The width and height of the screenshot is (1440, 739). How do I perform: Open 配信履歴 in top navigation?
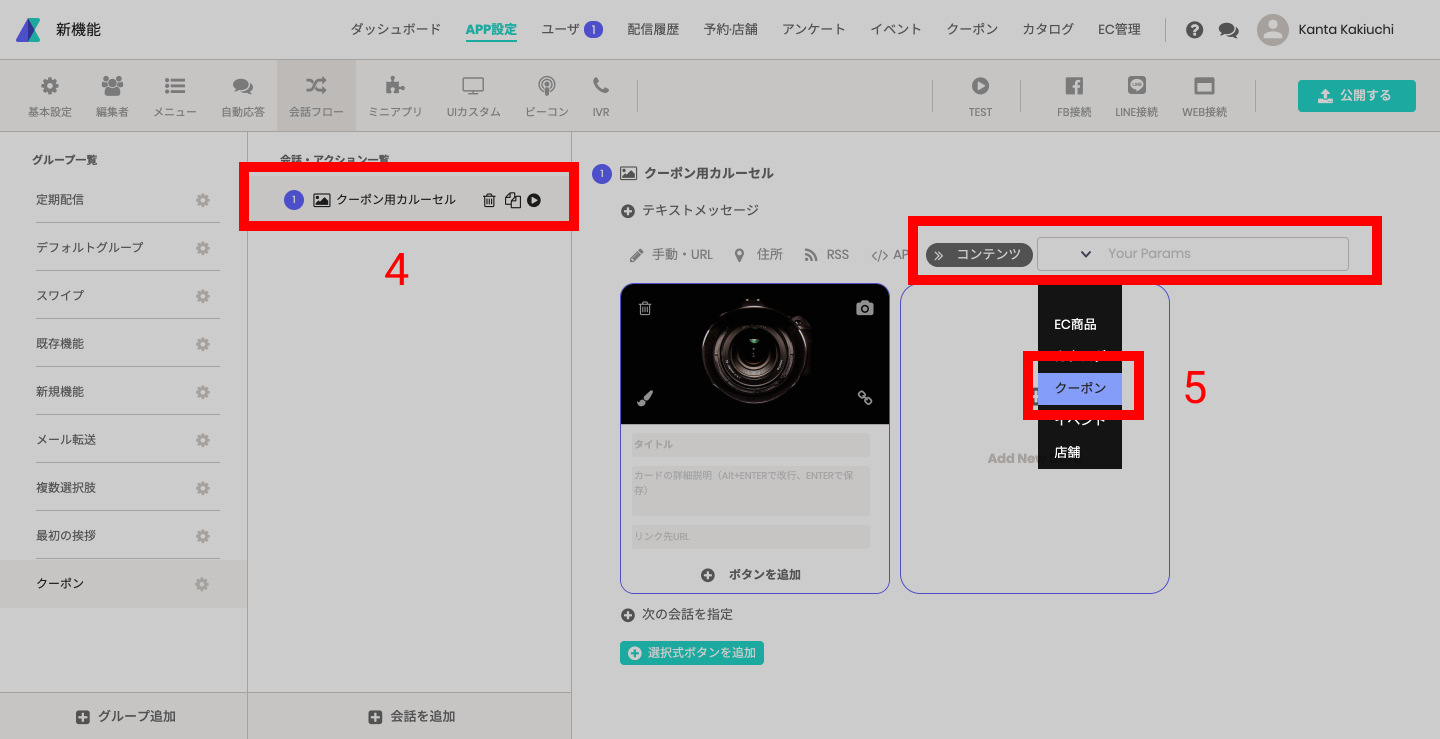[x=653, y=29]
